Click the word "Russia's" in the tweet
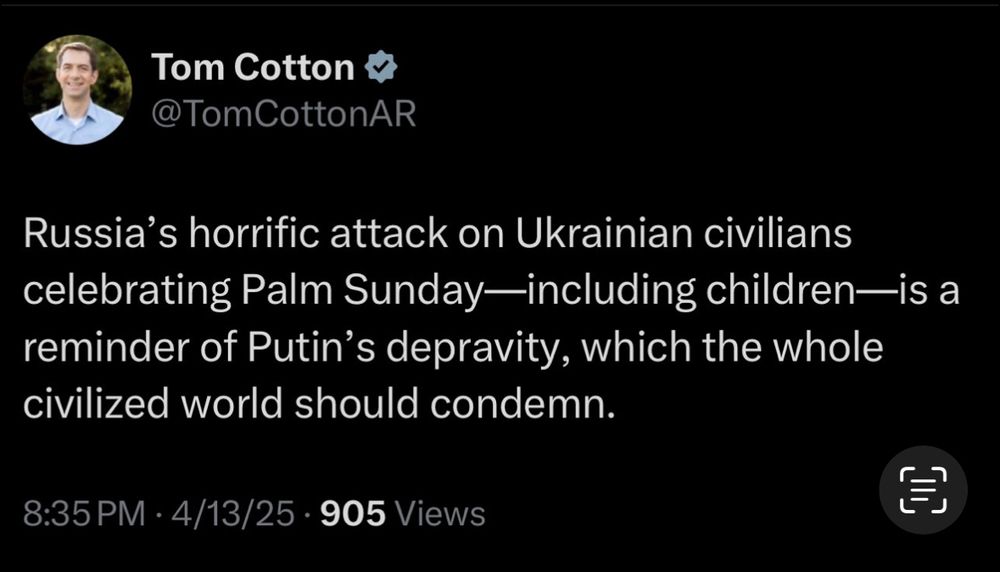The height and width of the screenshot is (572, 1000). tap(86, 234)
